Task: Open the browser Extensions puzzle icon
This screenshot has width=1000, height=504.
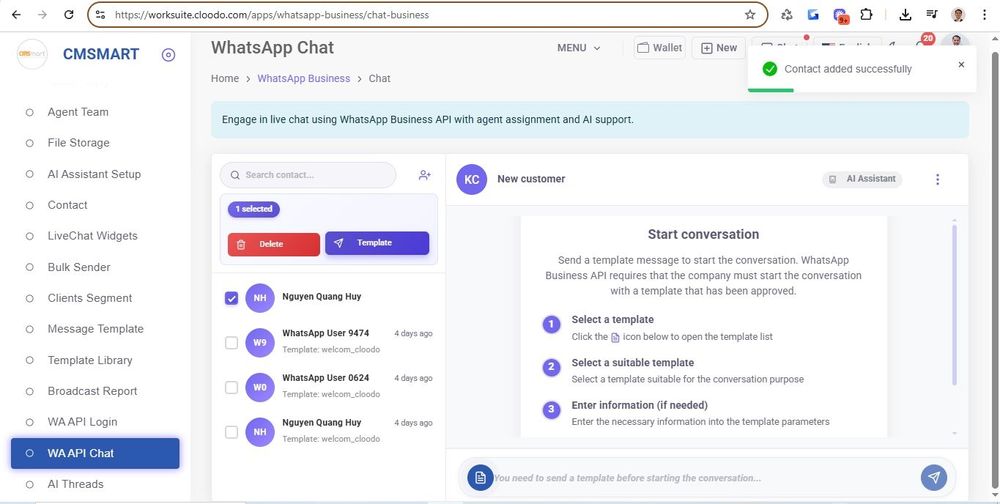Action: 866,15
